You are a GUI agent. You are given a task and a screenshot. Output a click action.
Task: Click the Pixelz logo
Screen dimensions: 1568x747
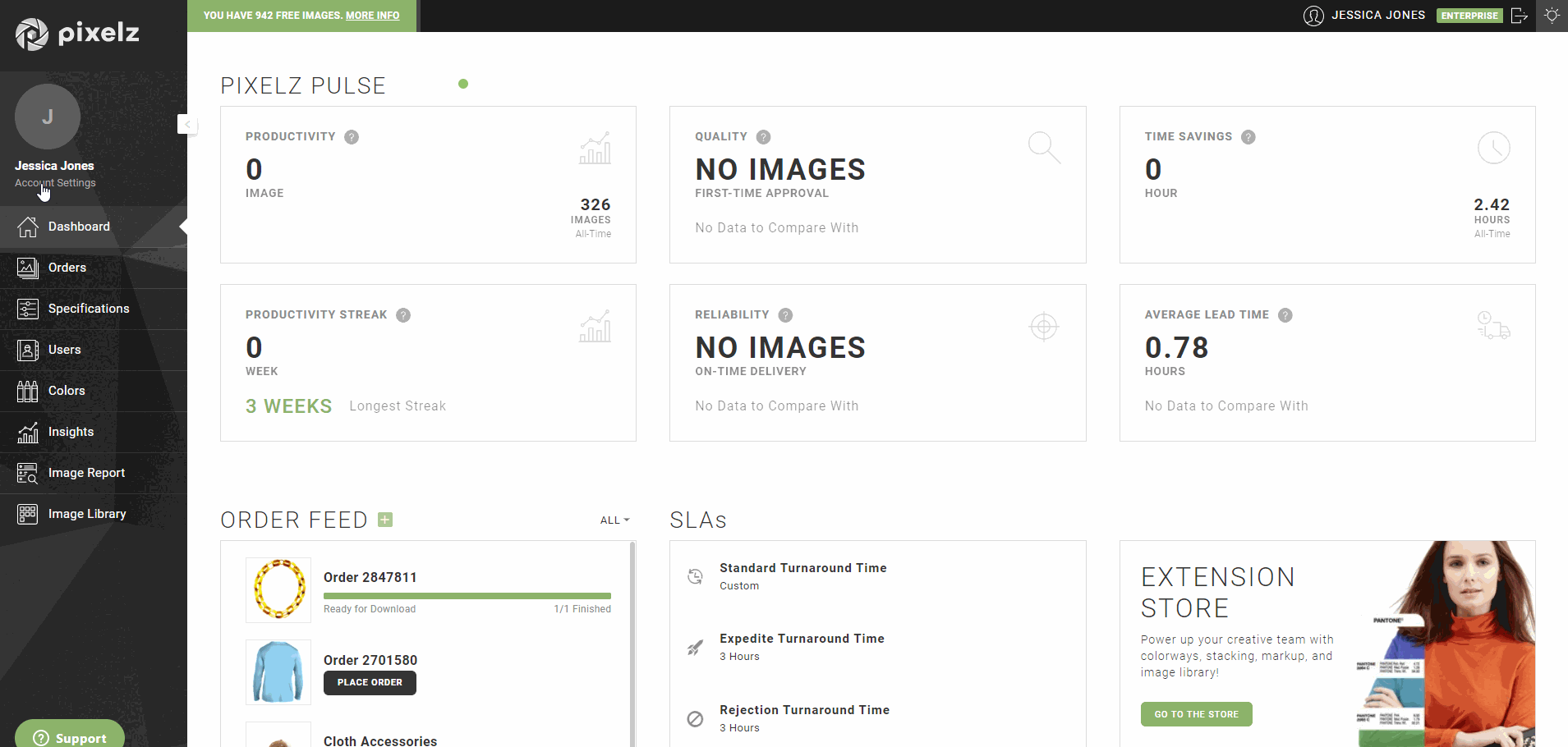tap(77, 34)
